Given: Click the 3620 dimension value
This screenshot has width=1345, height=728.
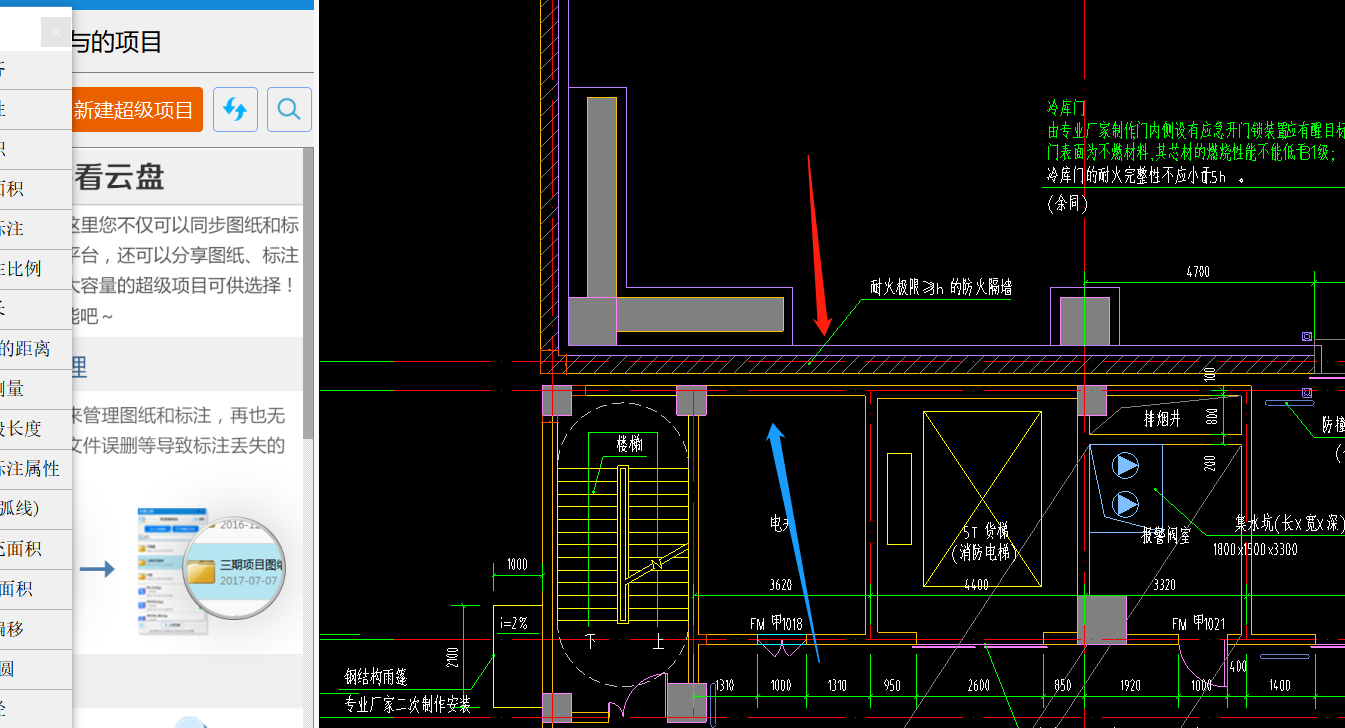Looking at the screenshot, I should tap(781, 585).
